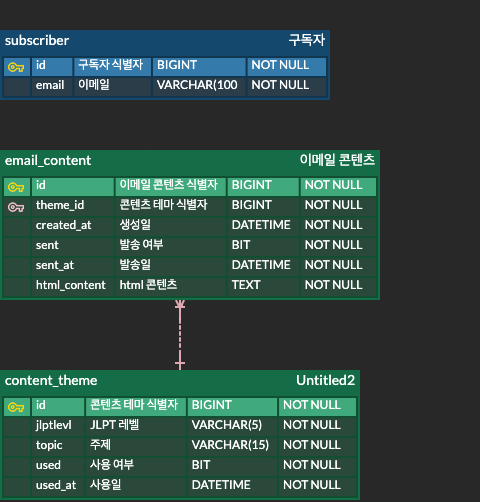480x502 pixels.
Task: Click the DATETIME type of created_at
Action: click(263, 227)
